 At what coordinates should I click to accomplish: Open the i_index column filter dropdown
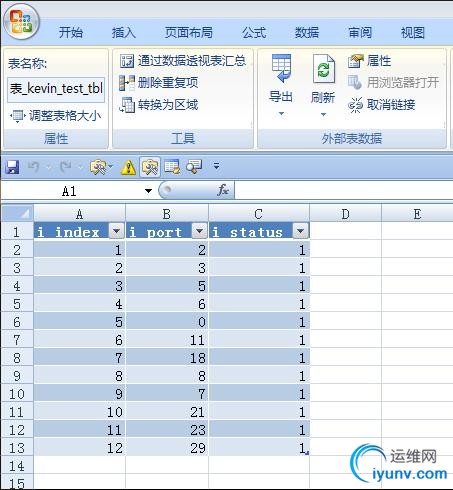pos(117,231)
